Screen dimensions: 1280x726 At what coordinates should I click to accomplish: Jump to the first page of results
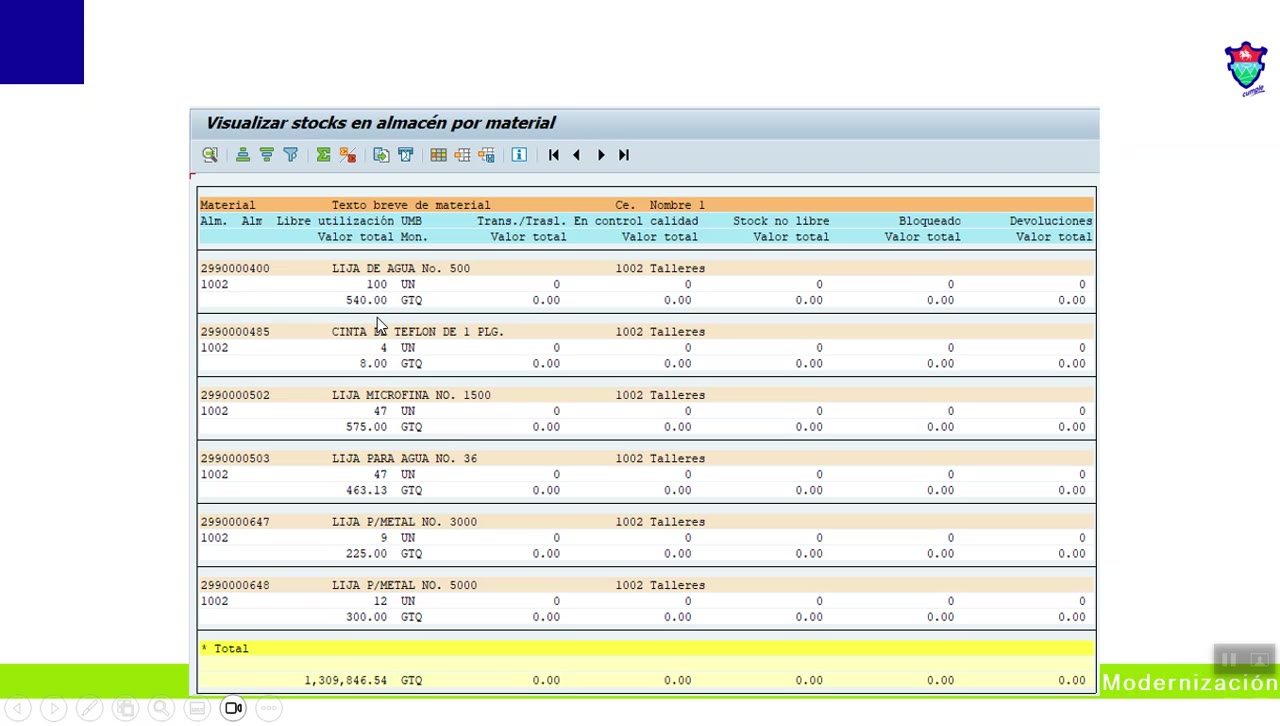coord(553,154)
